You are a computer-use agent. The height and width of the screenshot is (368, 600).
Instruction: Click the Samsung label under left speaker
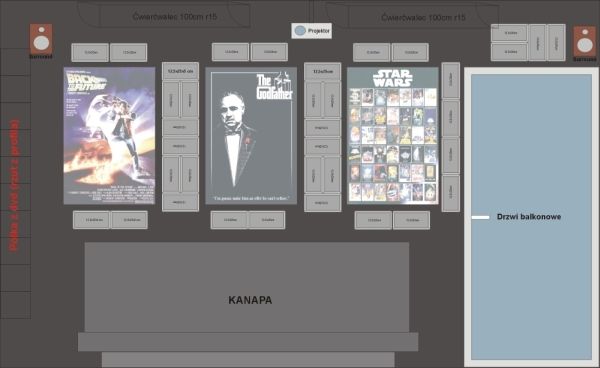(x=41, y=57)
